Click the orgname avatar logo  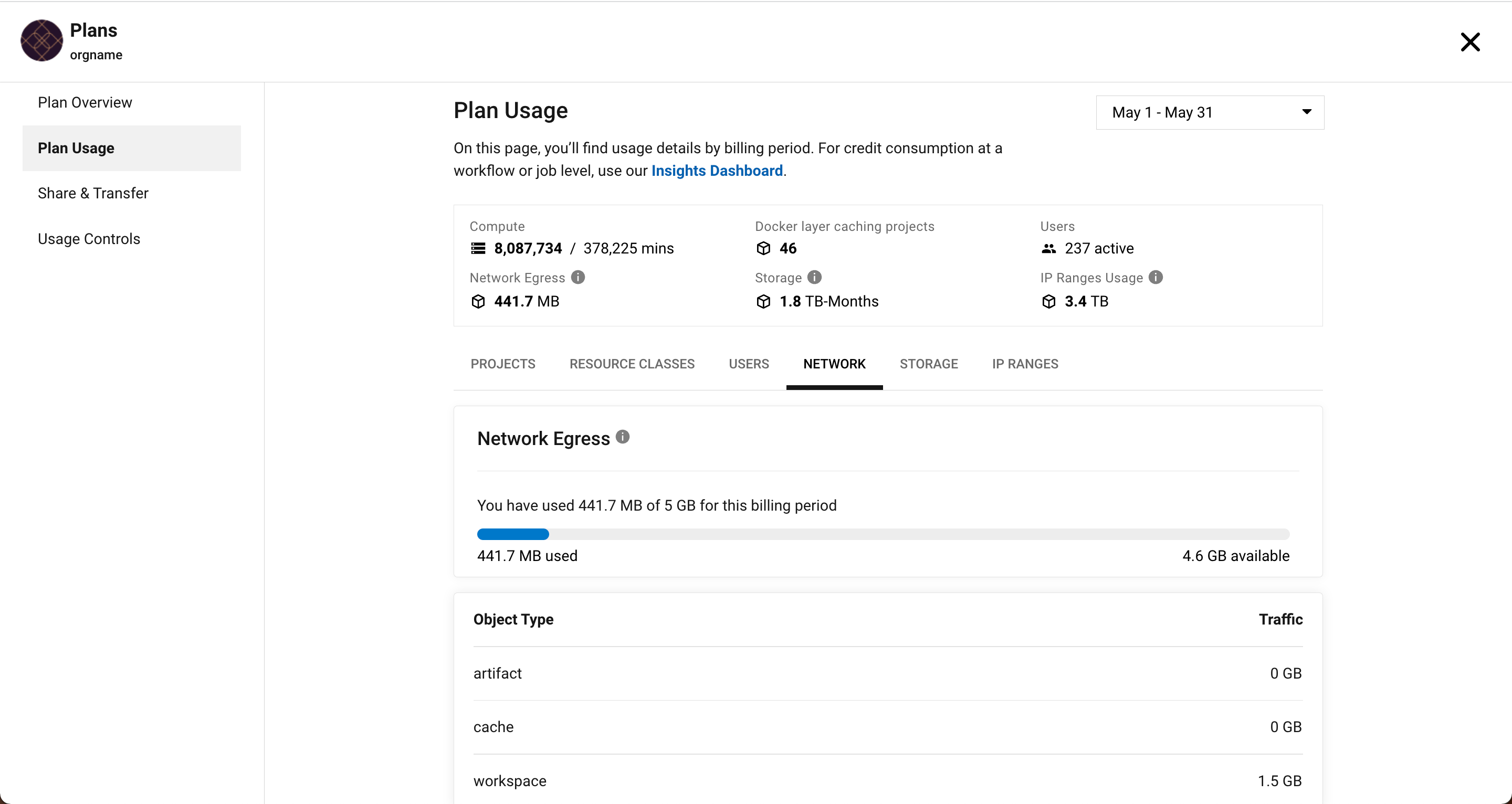(41, 41)
